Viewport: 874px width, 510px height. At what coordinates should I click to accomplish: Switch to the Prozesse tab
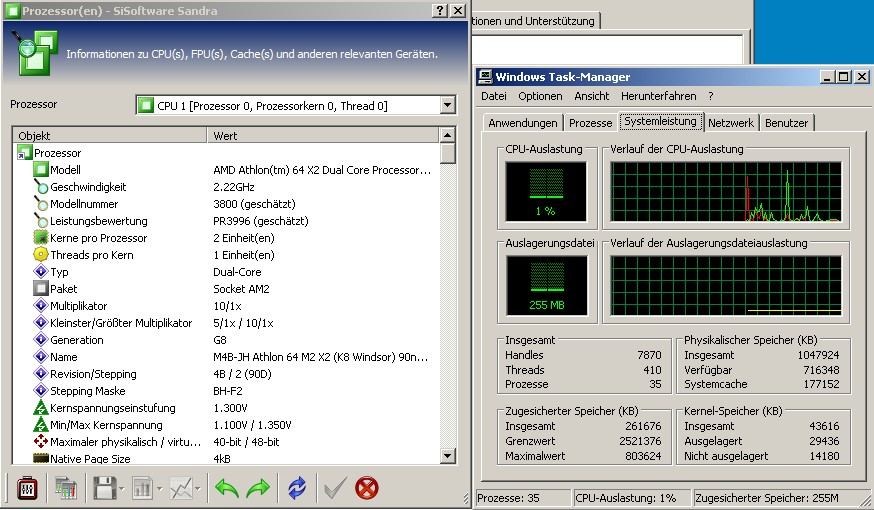tap(590, 123)
